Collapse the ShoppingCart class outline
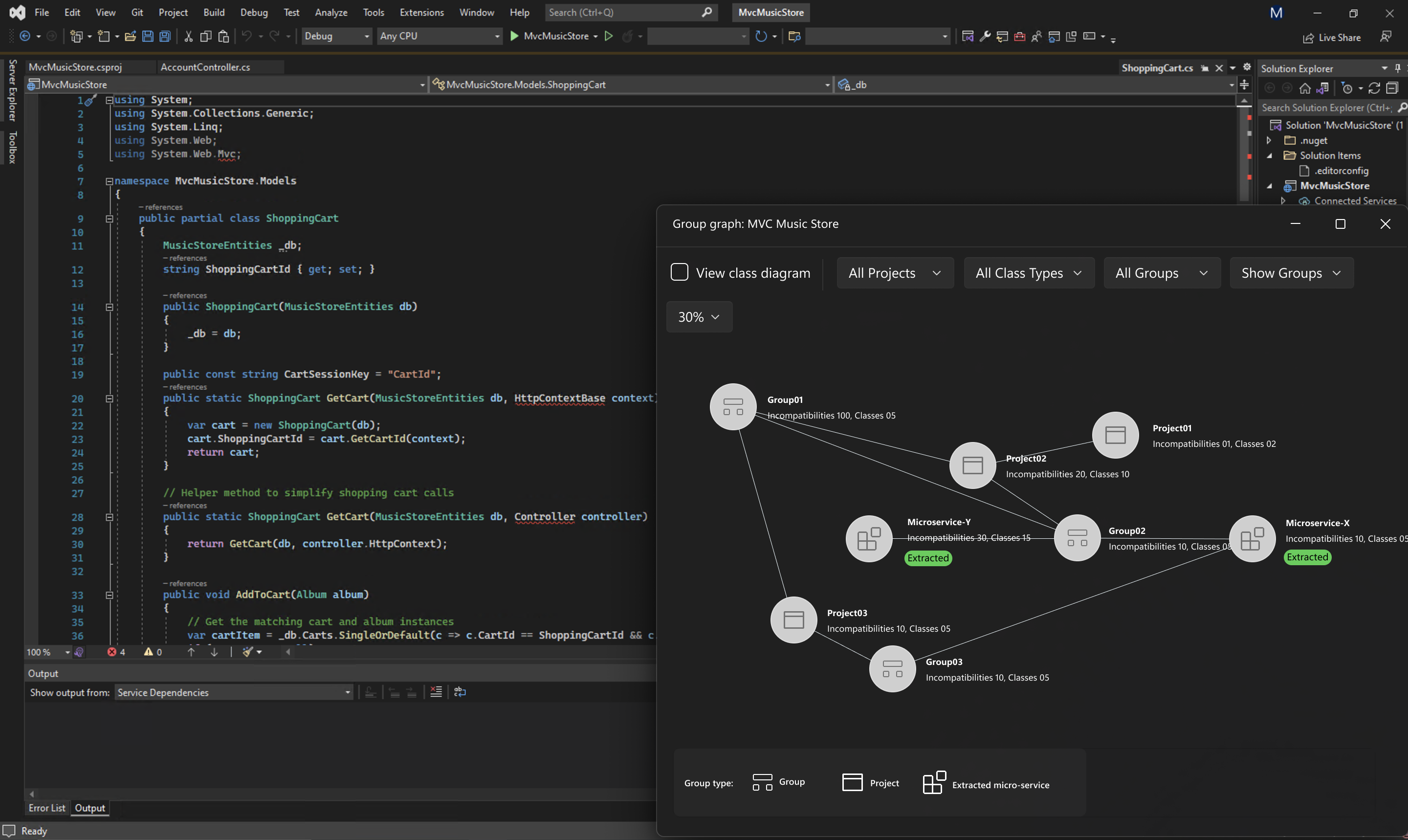The image size is (1408, 840). pos(109,219)
